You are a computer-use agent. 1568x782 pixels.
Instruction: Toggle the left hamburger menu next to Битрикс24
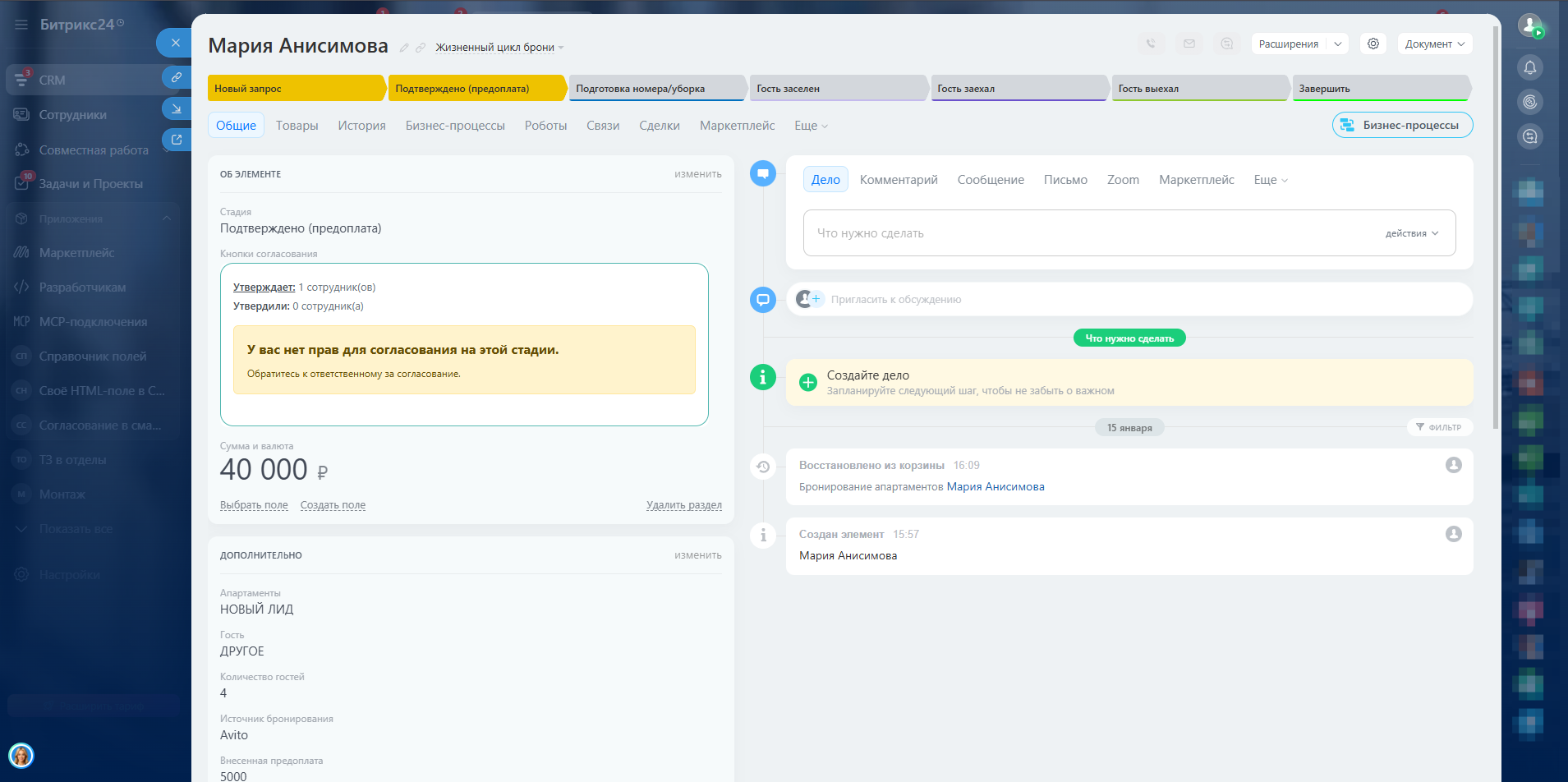21,25
